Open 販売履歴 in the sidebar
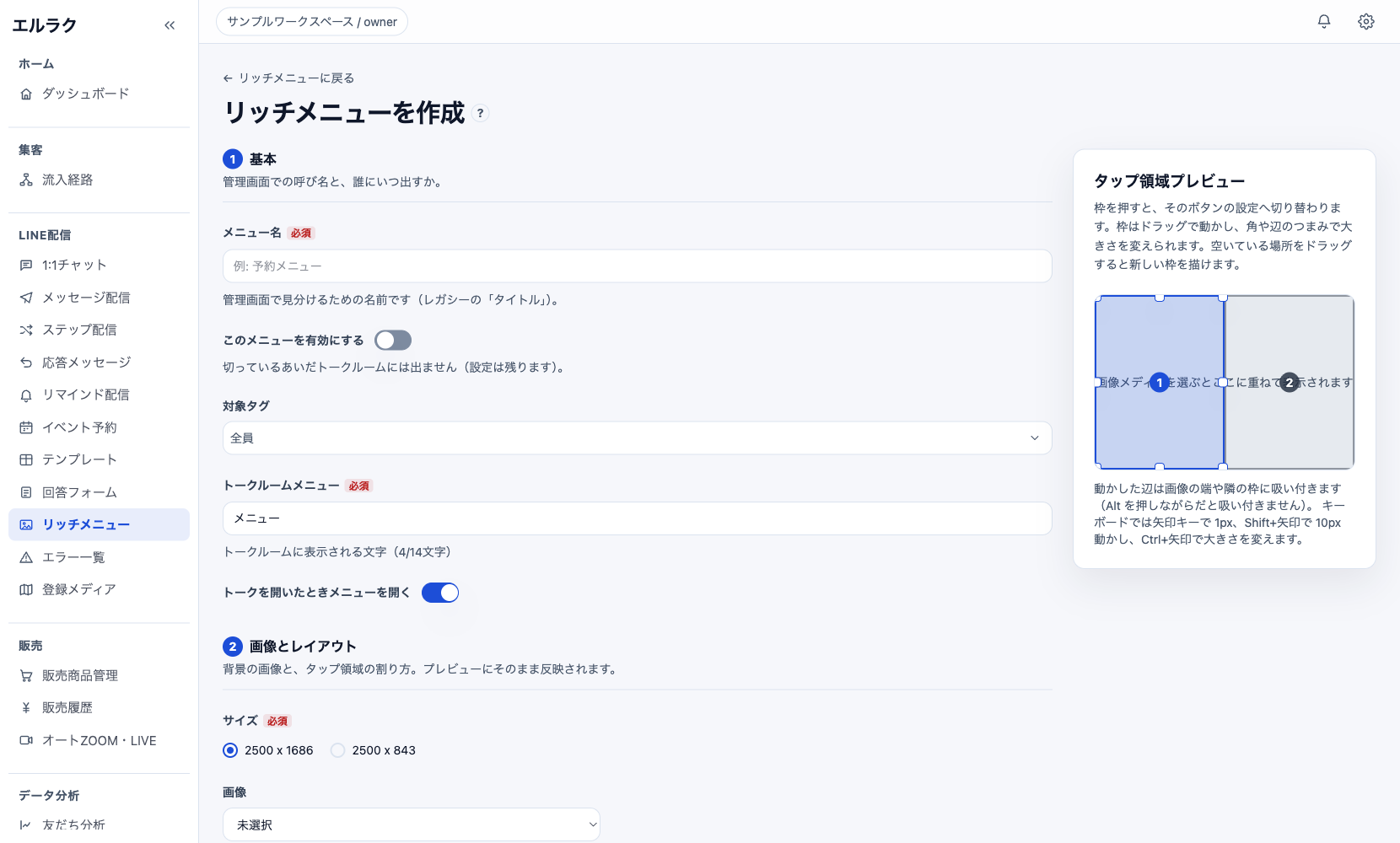 [x=99, y=708]
